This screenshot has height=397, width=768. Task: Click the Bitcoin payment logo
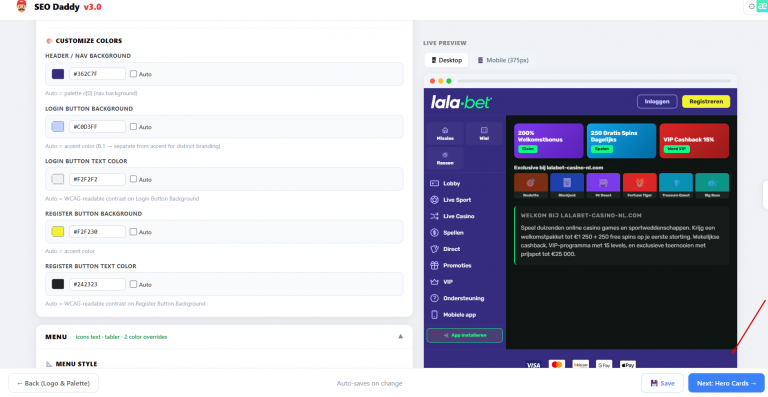(x=580, y=365)
